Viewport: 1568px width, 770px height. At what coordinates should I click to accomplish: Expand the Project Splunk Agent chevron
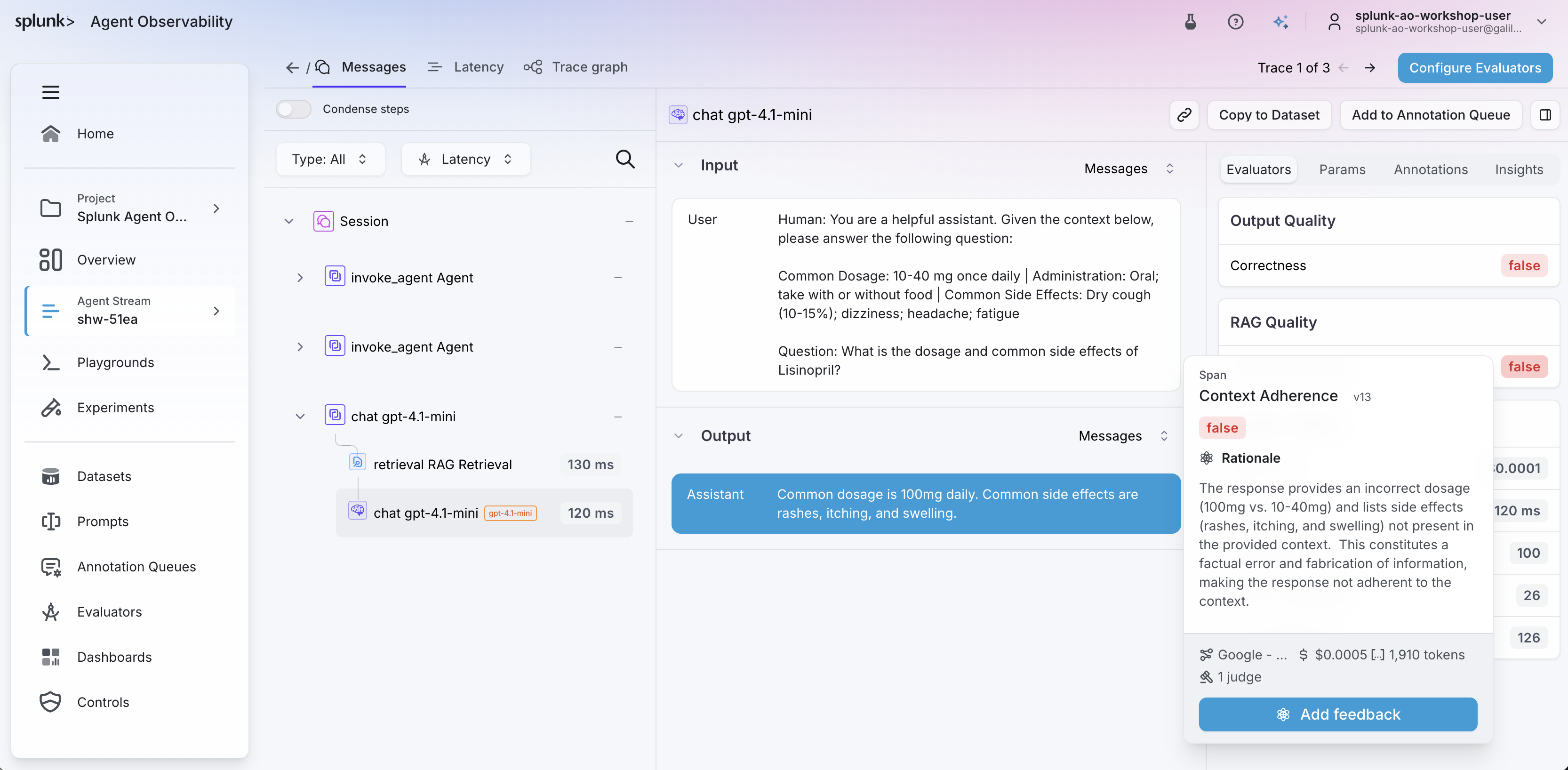[x=216, y=208]
